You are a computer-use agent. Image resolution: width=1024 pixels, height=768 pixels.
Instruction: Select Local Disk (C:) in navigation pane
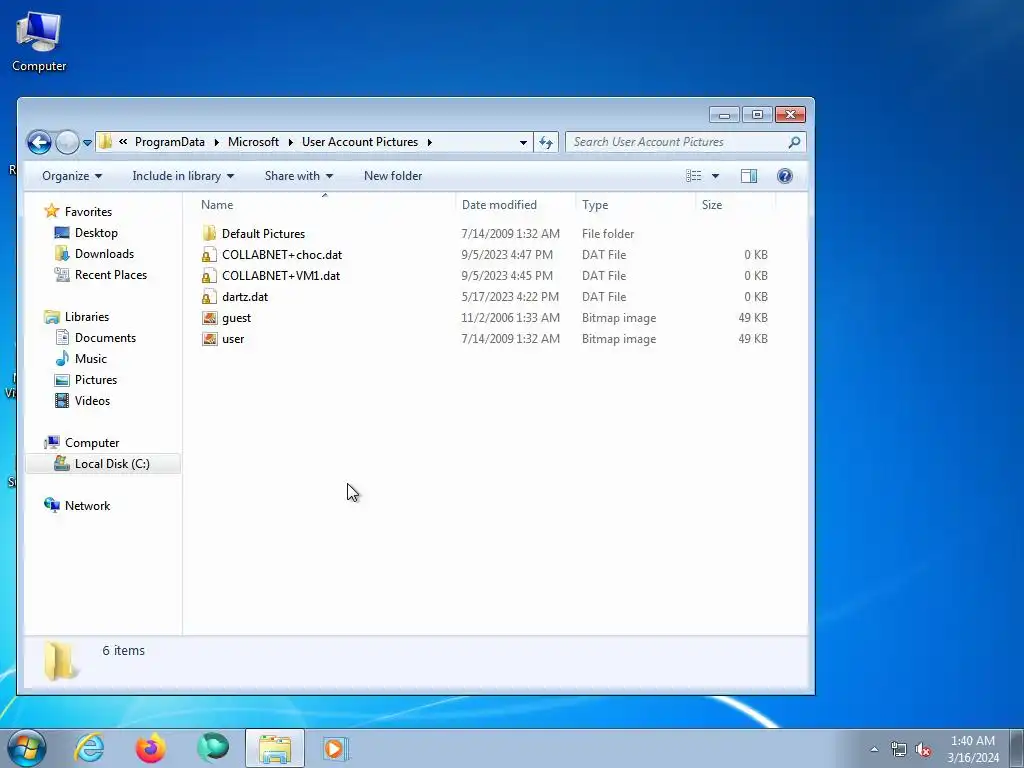point(103,464)
